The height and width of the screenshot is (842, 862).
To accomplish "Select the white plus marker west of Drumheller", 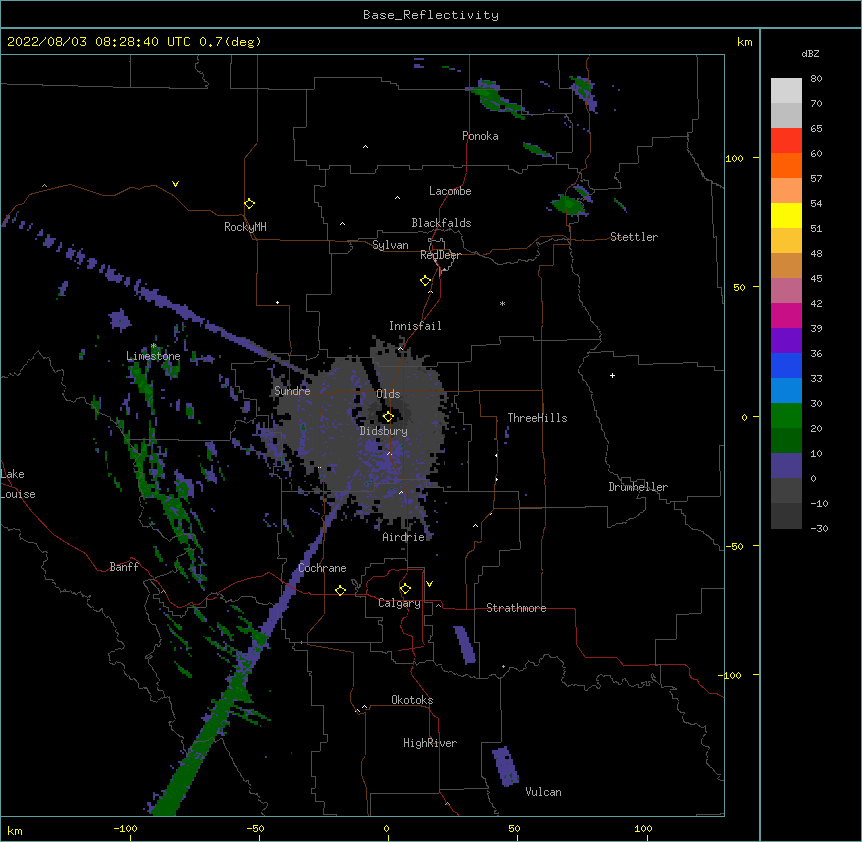I will (x=612, y=375).
